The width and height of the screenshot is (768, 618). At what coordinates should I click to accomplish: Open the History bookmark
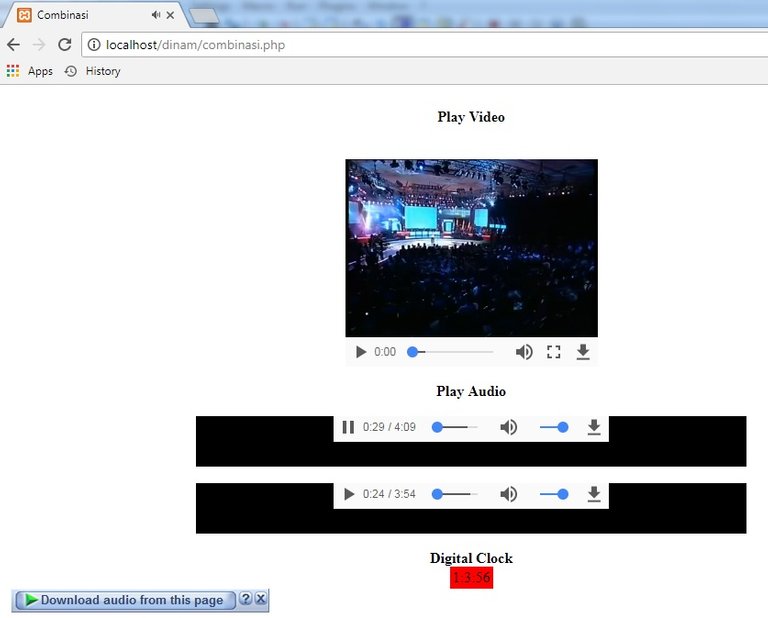click(x=93, y=71)
